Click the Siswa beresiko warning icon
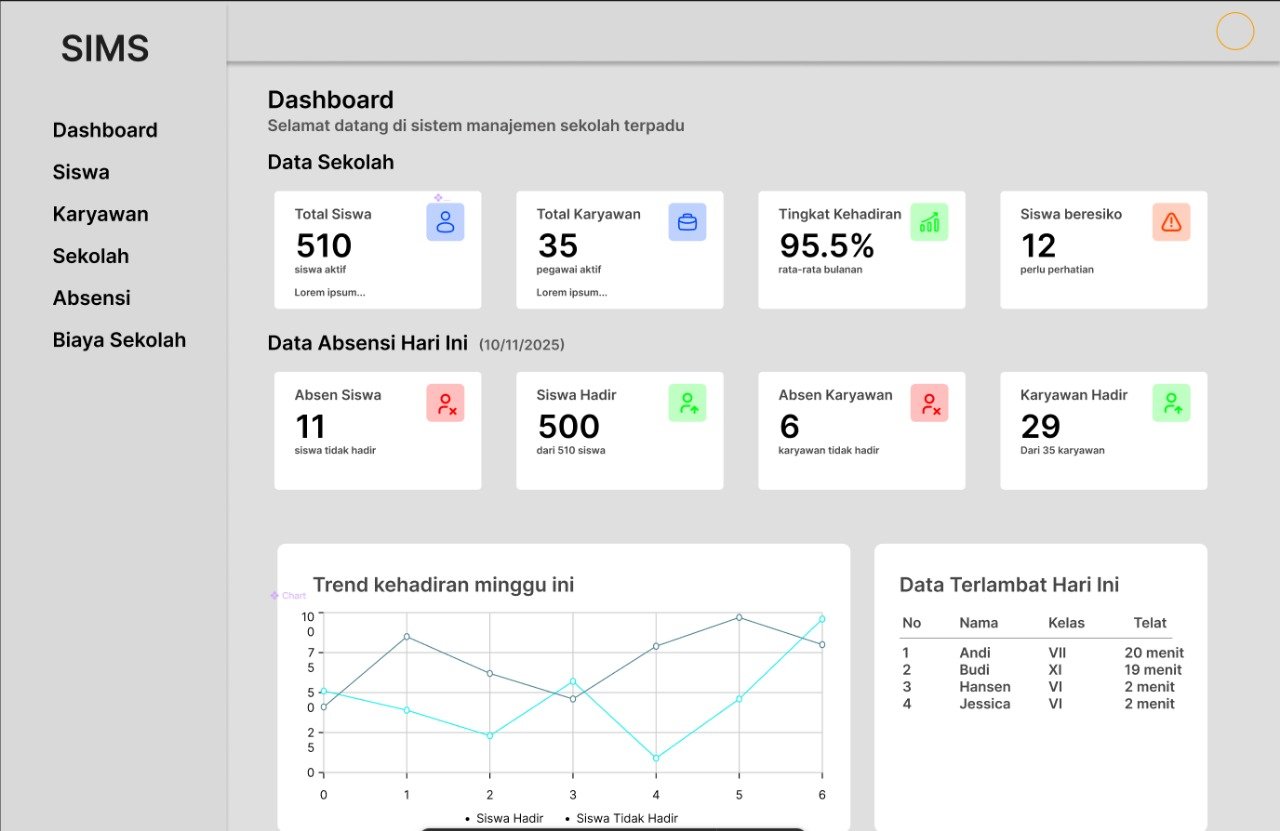This screenshot has height=831, width=1280. pyautogui.click(x=1171, y=222)
